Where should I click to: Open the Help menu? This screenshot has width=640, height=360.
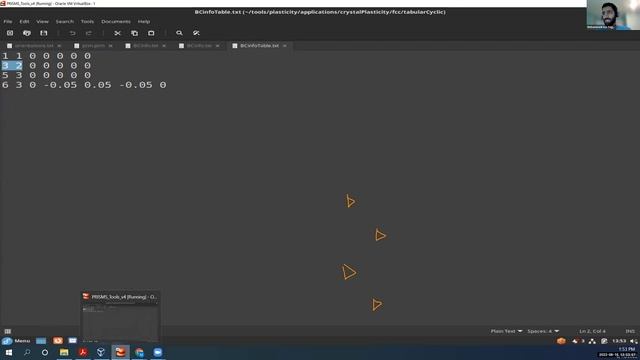click(x=144, y=21)
